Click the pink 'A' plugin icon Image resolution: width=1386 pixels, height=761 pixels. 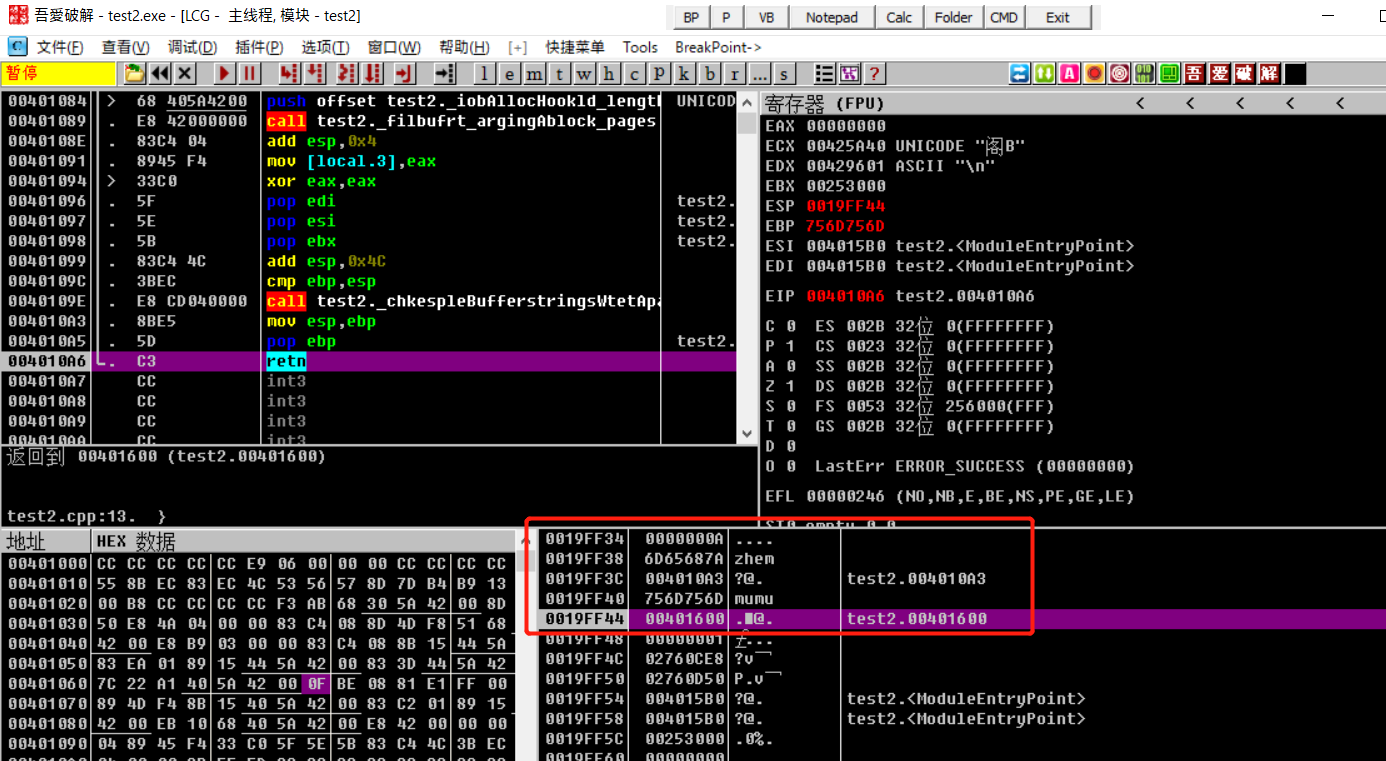click(1069, 74)
